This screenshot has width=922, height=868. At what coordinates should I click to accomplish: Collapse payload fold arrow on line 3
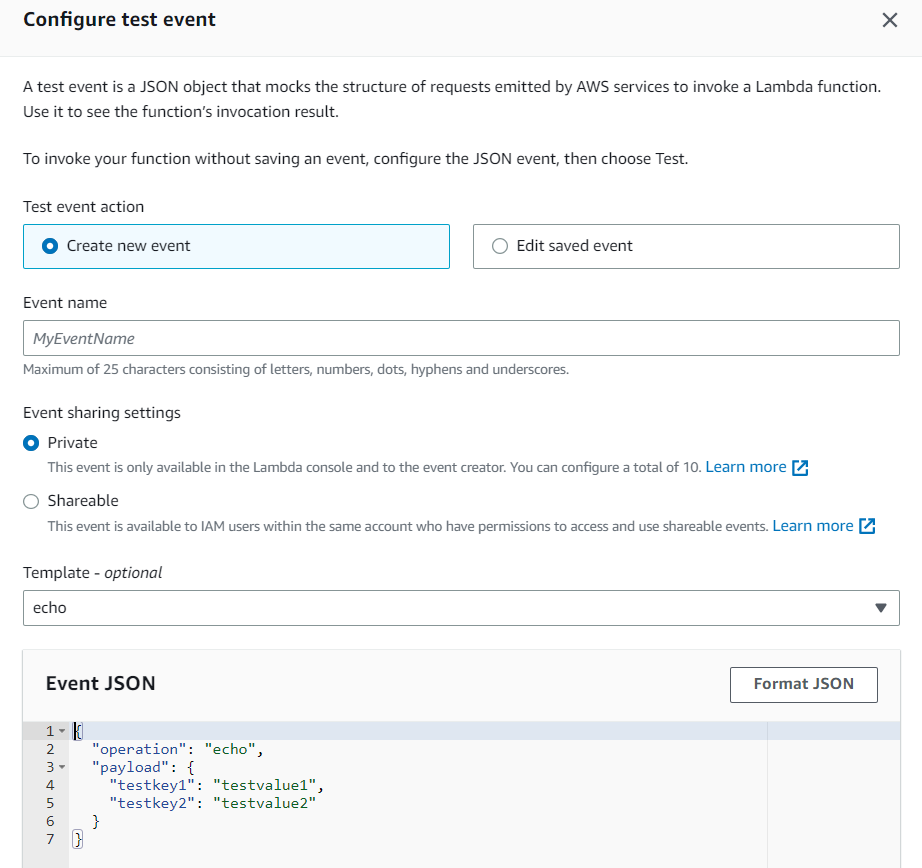click(x=62, y=767)
